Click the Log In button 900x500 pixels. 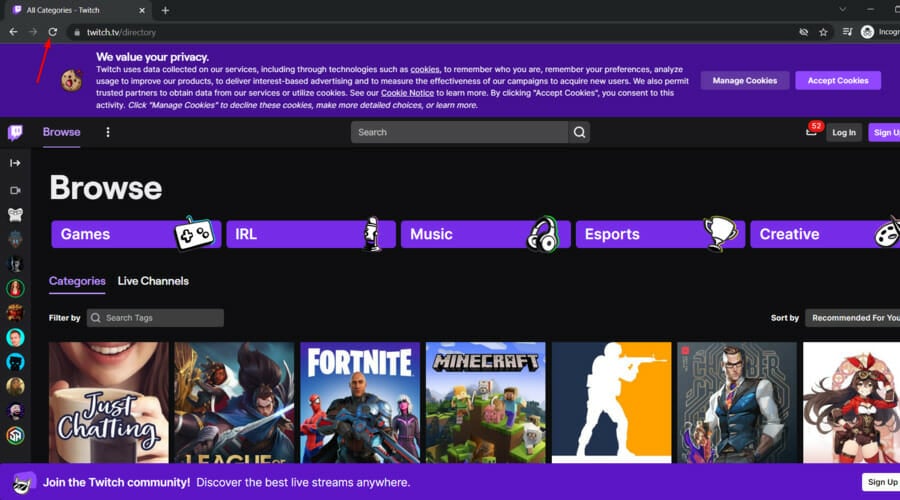(844, 133)
